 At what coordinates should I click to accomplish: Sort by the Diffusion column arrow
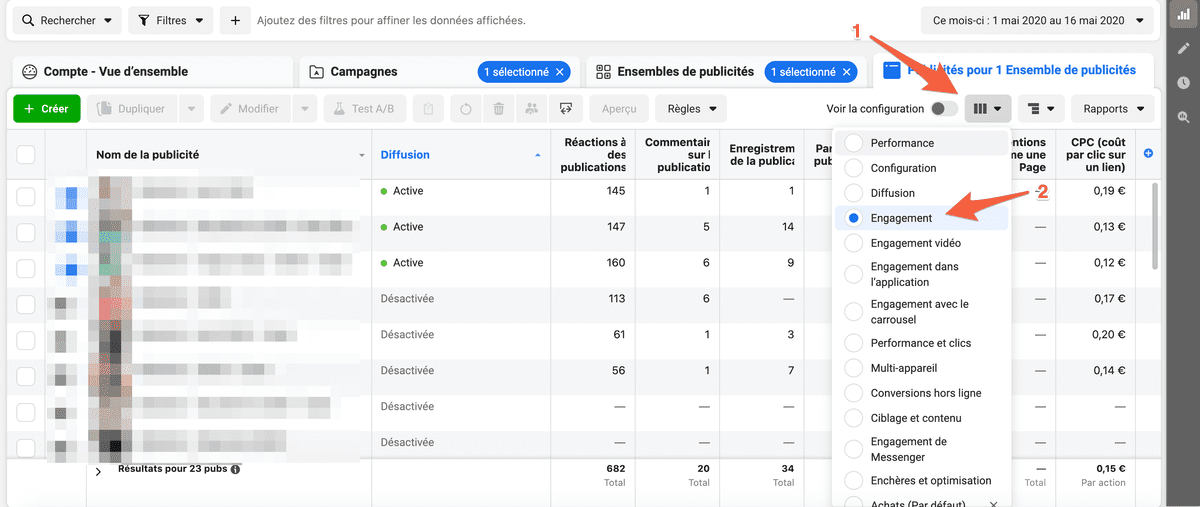point(538,155)
